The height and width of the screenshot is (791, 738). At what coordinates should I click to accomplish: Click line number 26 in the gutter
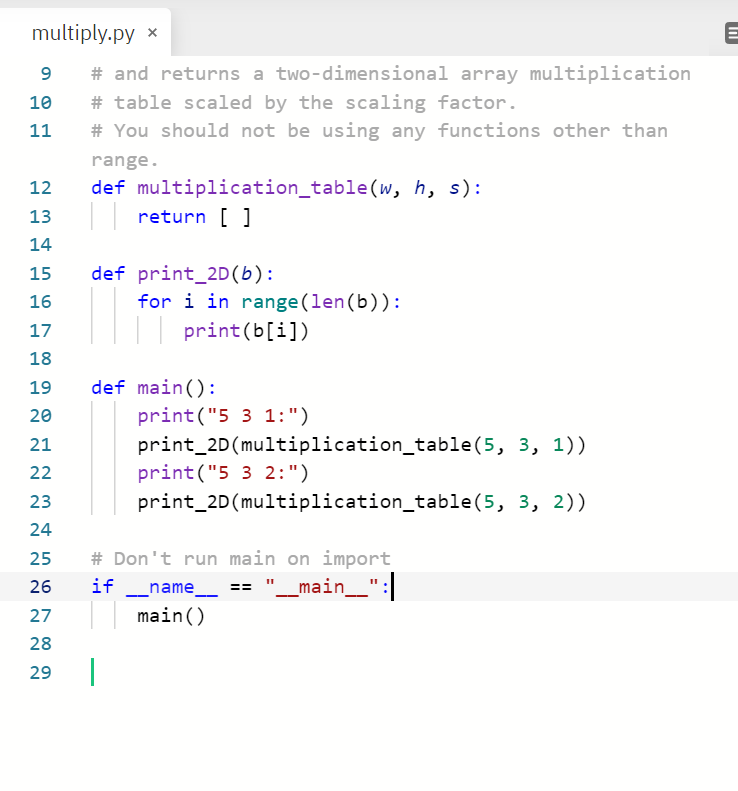pos(40,587)
